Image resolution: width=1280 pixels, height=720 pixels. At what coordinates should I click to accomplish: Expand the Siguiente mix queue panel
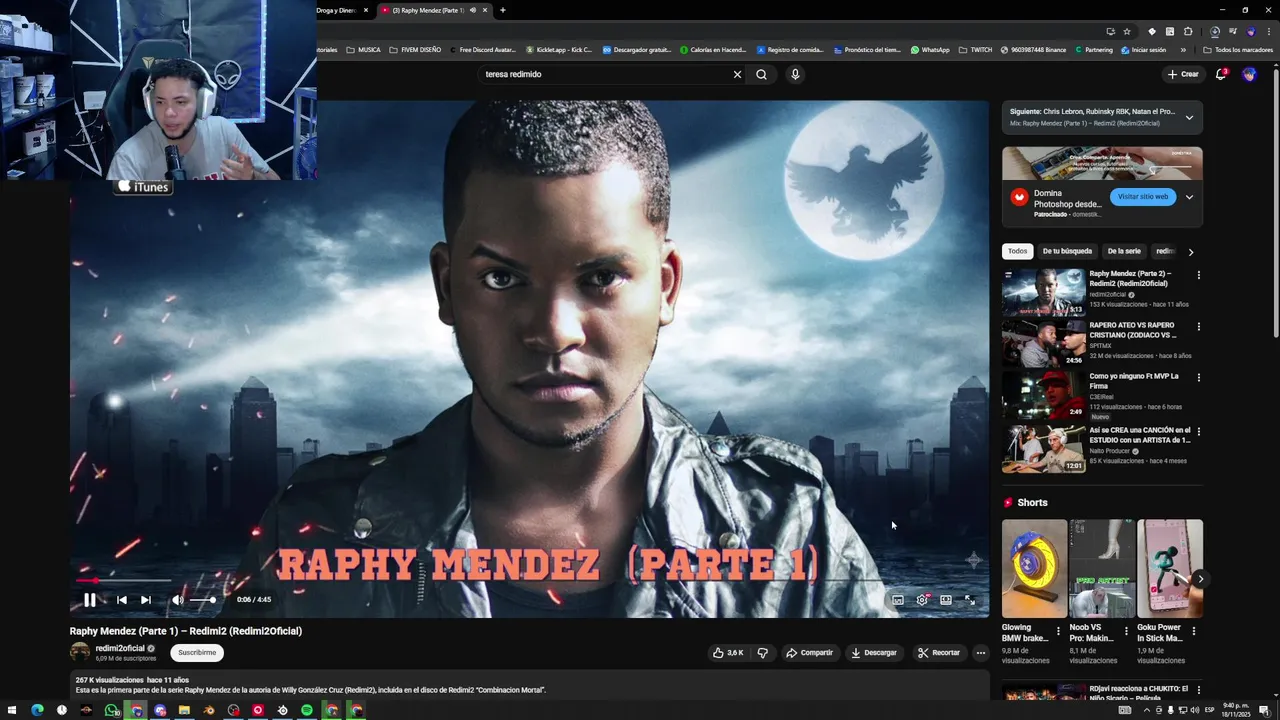[x=1189, y=117]
